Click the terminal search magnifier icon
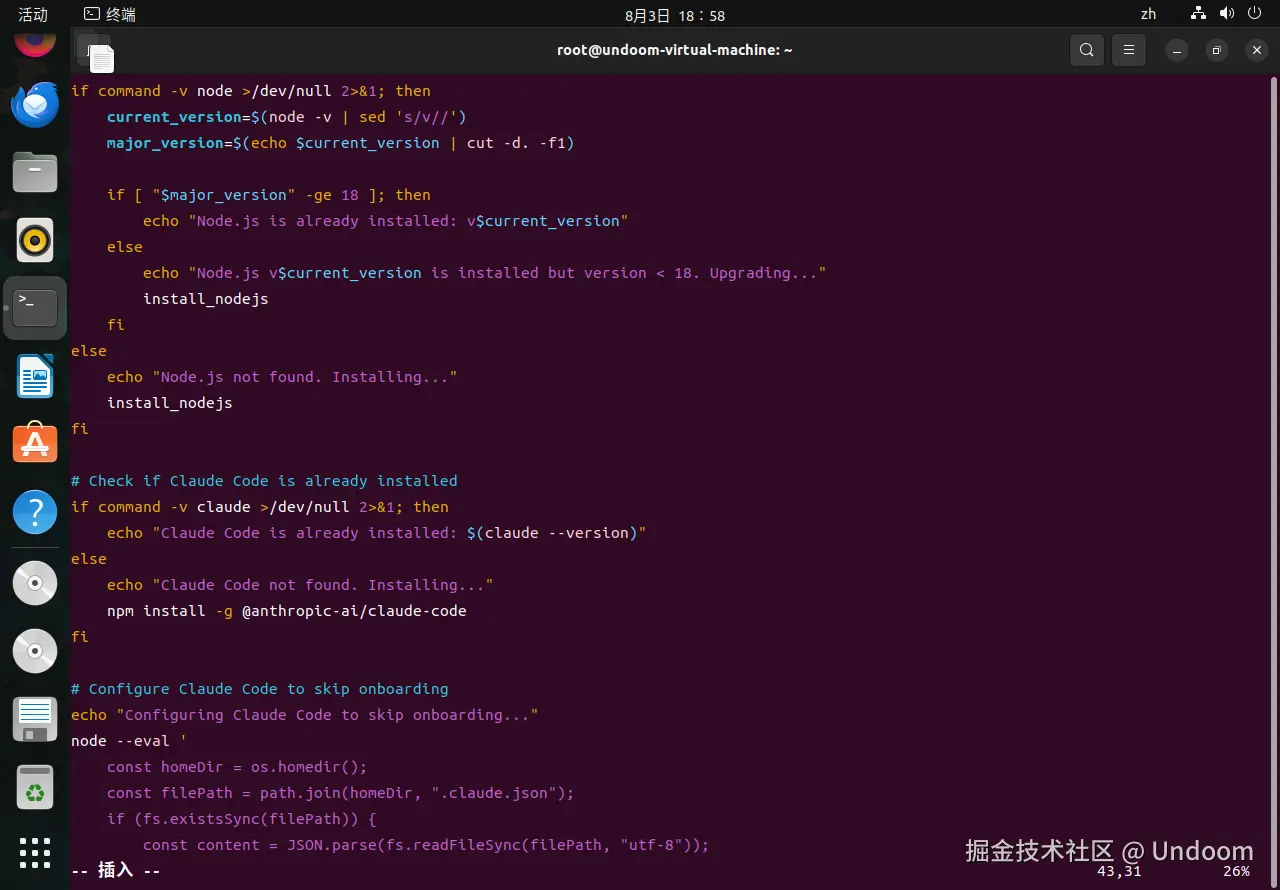Screen dimensions: 1280x890 point(1086,50)
